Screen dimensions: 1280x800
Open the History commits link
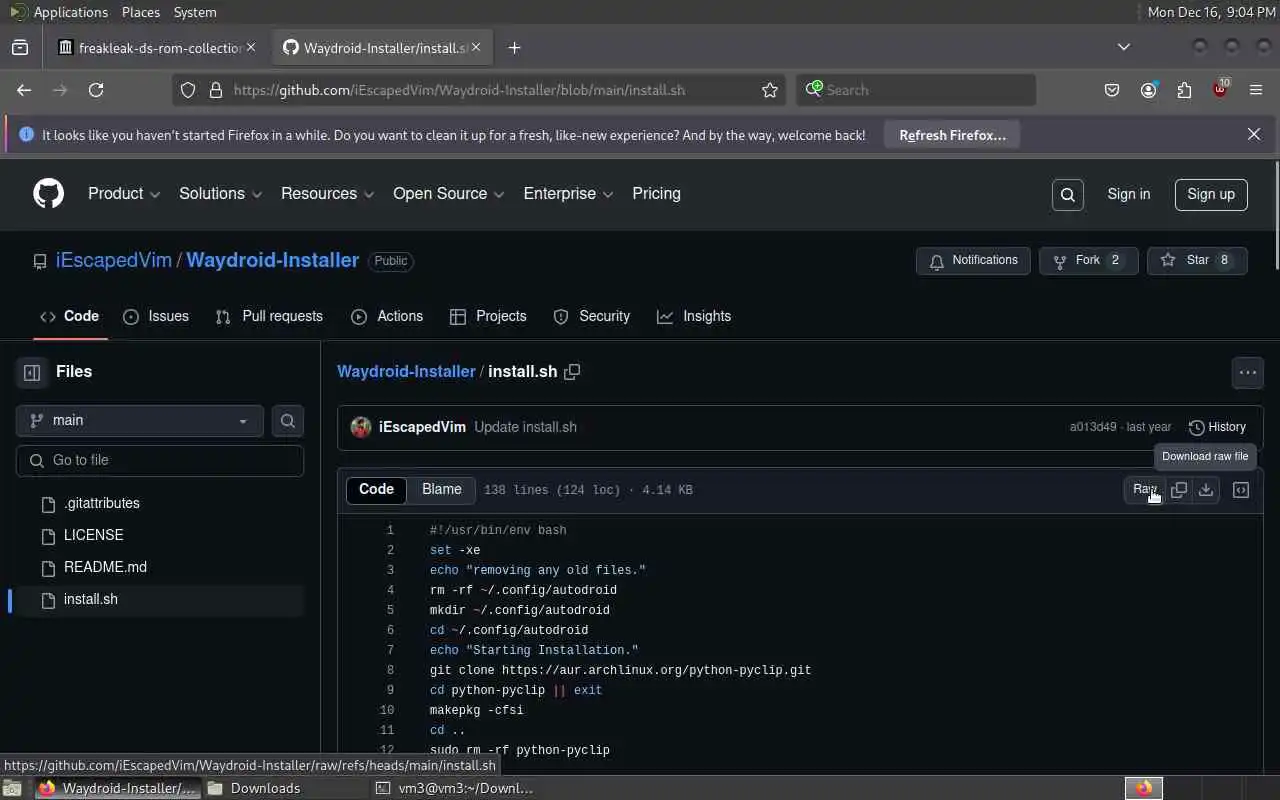tap(1217, 427)
